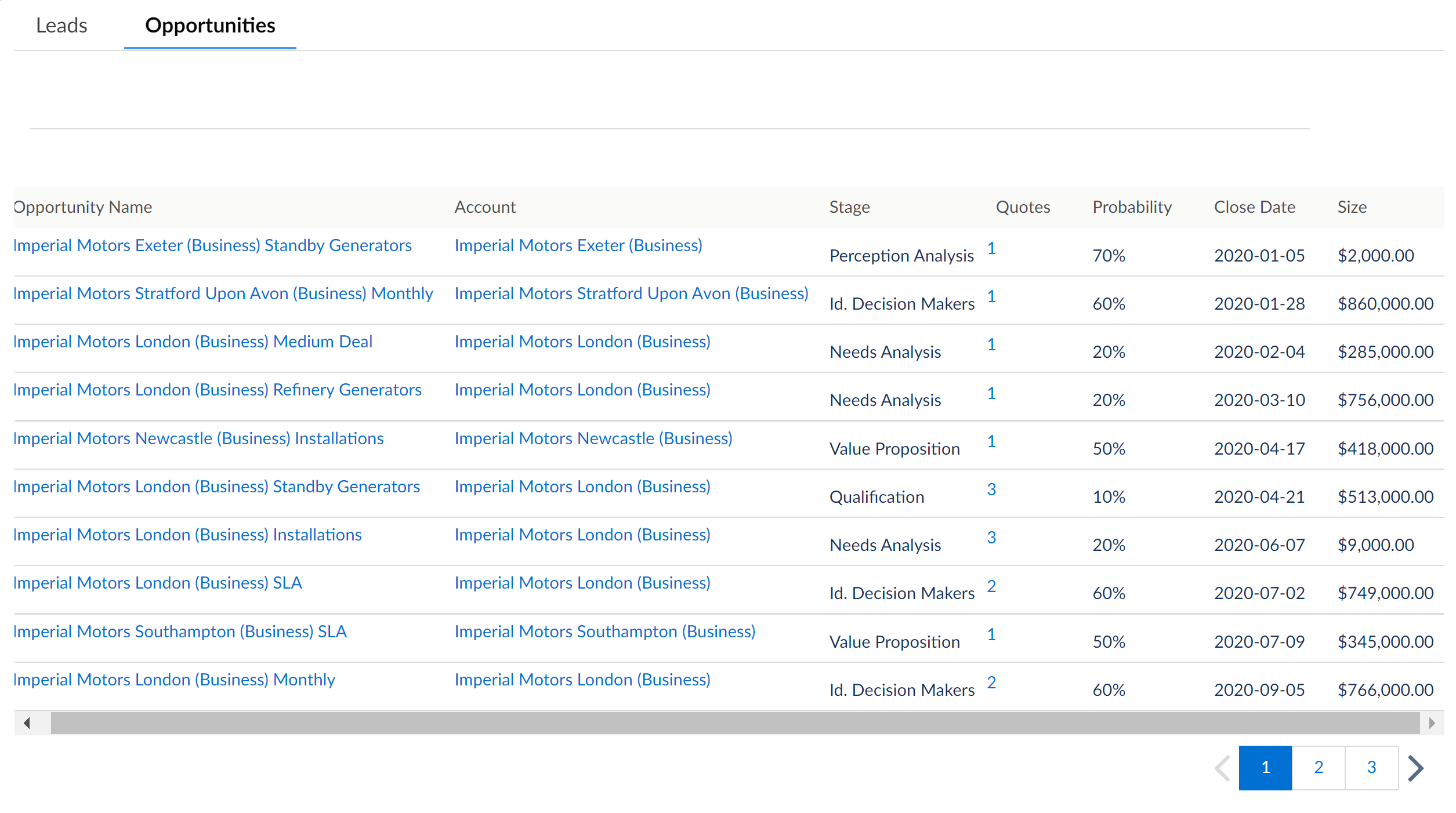Open Imperial Motors London (Business) Medium Deal
This screenshot has width=1456, height=813.
193,342
